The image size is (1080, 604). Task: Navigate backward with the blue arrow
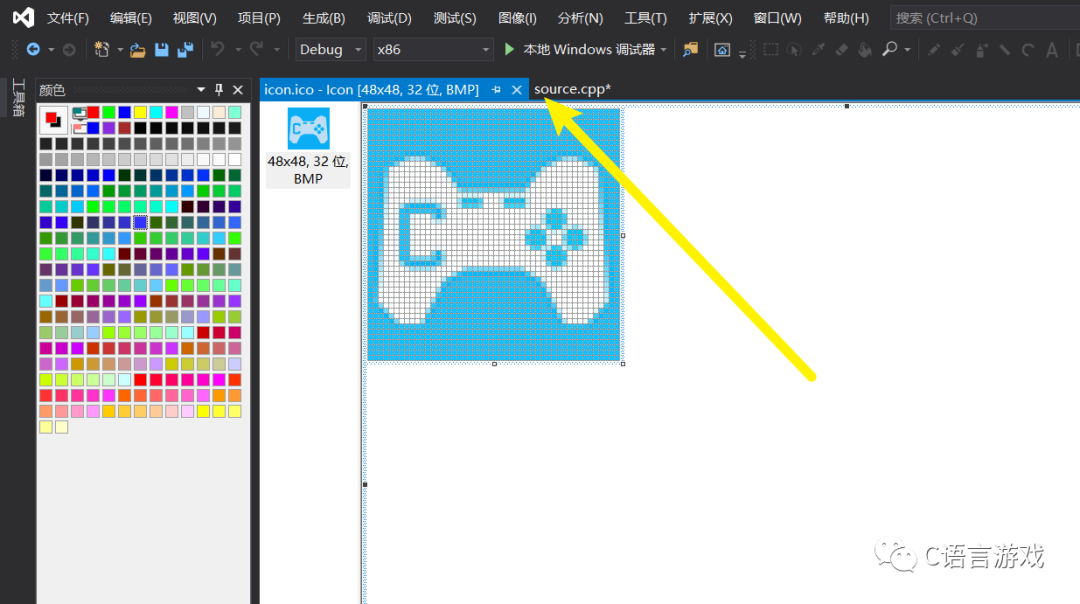pos(32,50)
